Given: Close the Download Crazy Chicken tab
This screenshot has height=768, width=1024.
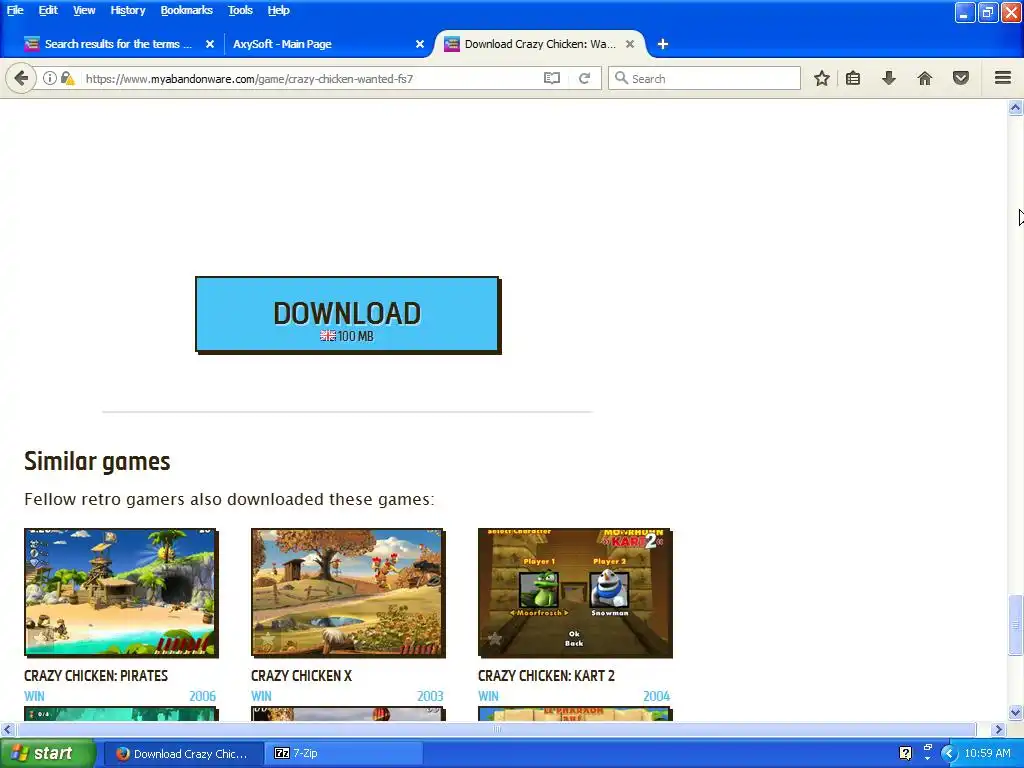Looking at the screenshot, I should coord(630,44).
